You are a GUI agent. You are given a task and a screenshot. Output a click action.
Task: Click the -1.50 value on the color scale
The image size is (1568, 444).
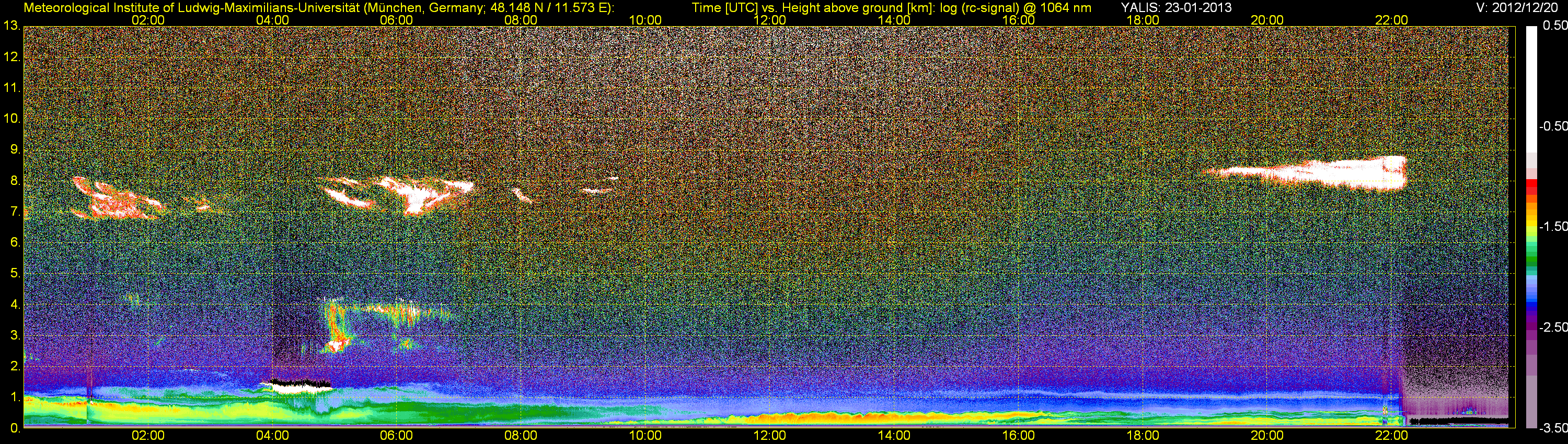pos(1553,226)
